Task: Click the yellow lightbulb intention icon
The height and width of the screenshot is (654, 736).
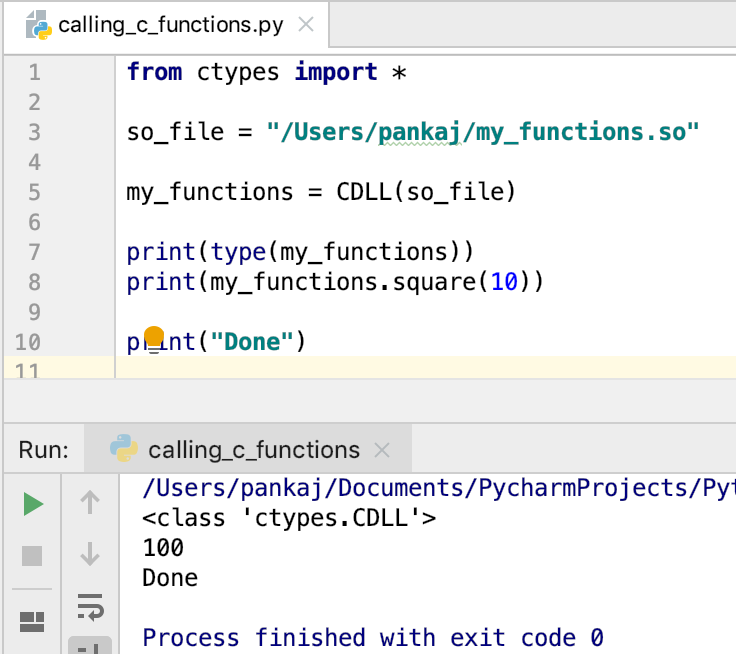Action: point(153,339)
